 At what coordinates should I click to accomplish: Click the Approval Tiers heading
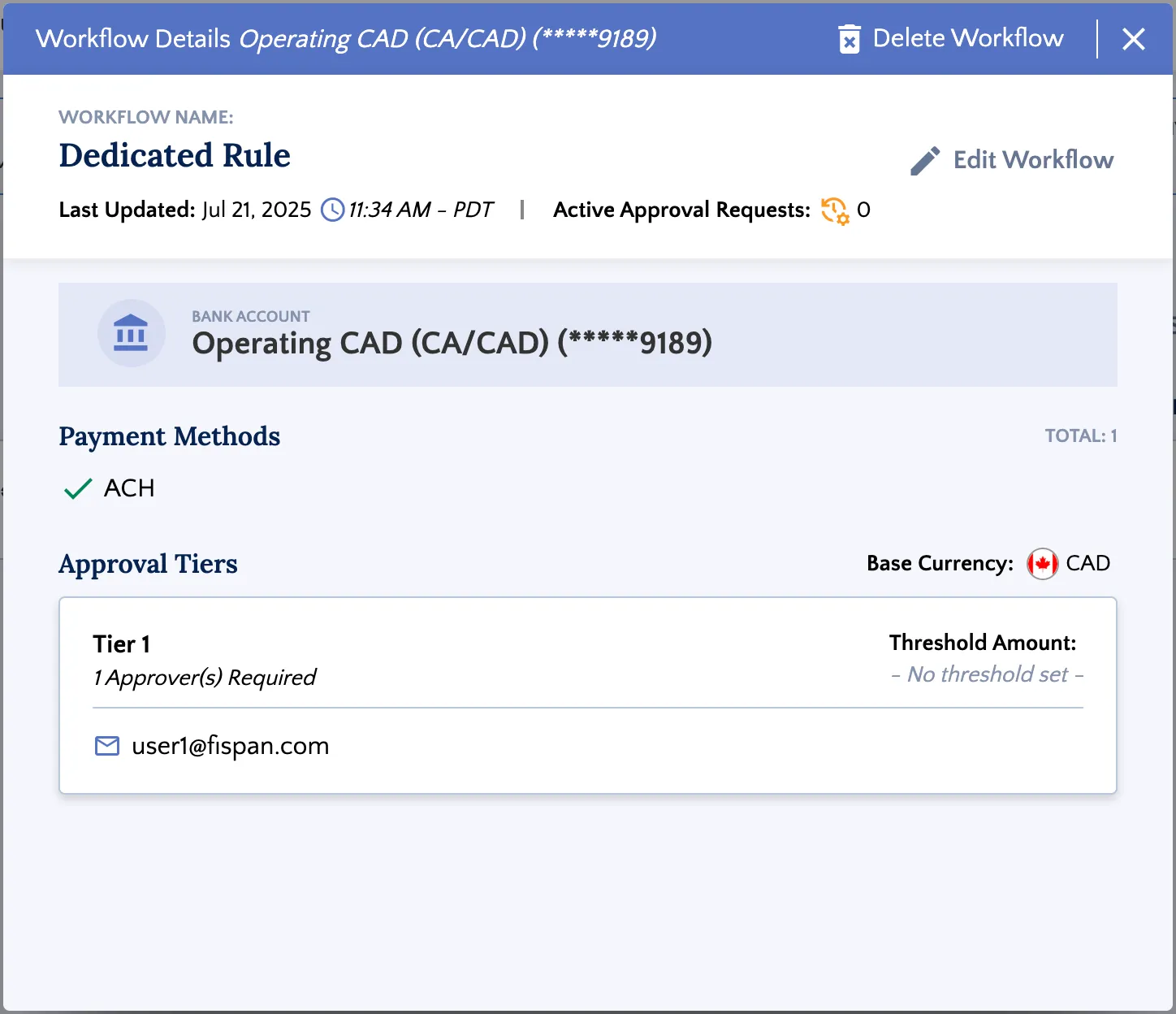149,565
